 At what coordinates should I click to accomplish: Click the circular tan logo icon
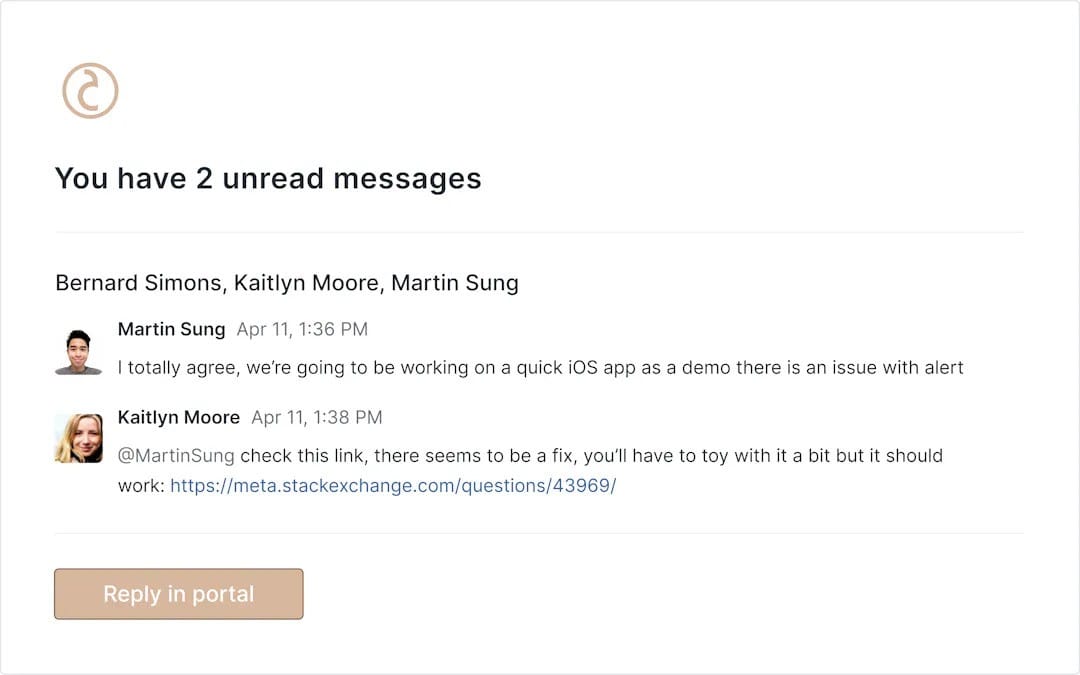(90, 91)
